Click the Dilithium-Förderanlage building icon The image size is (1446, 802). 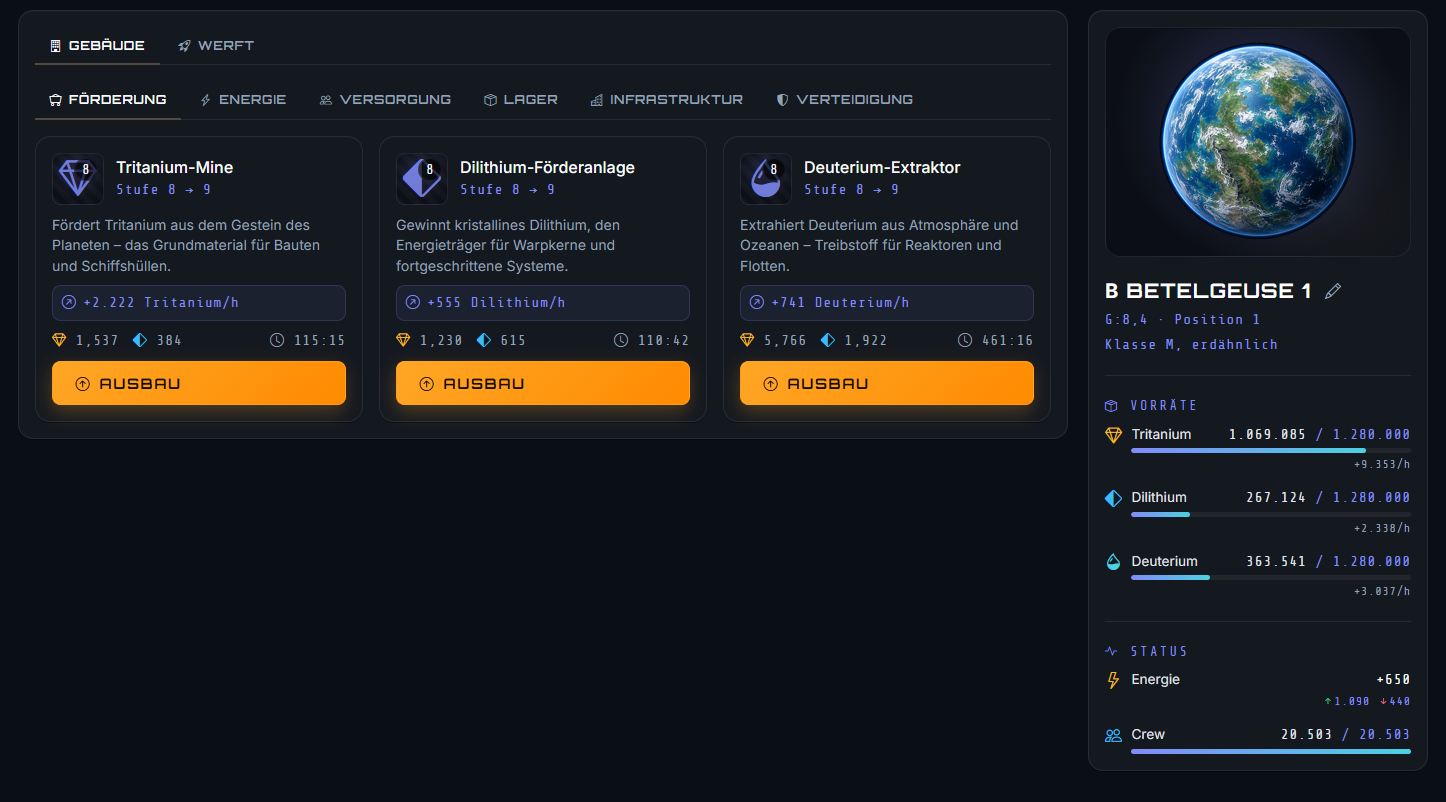pos(422,179)
